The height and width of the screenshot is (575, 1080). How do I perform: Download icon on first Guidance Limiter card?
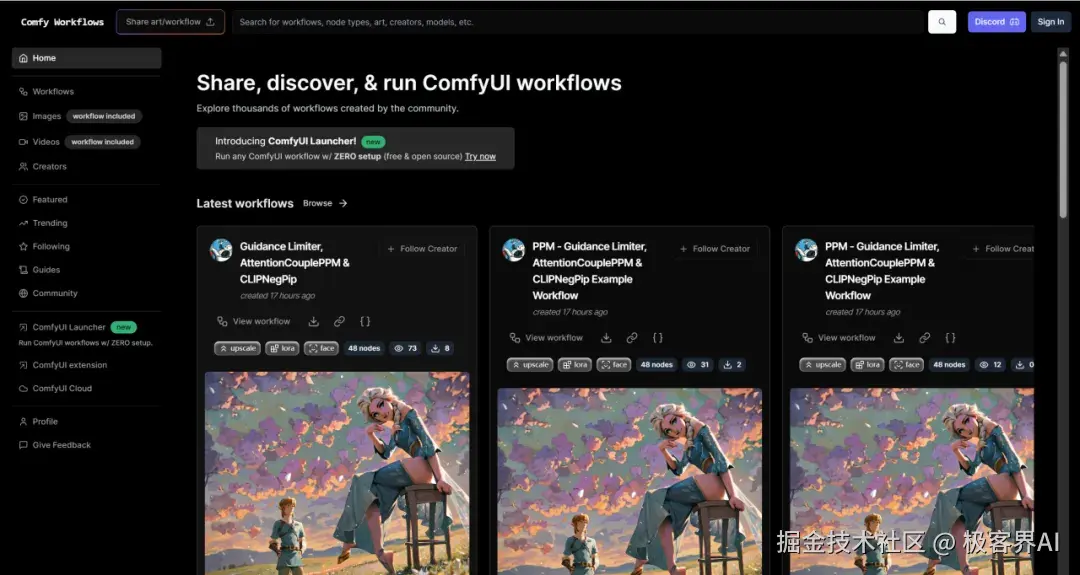click(x=313, y=321)
